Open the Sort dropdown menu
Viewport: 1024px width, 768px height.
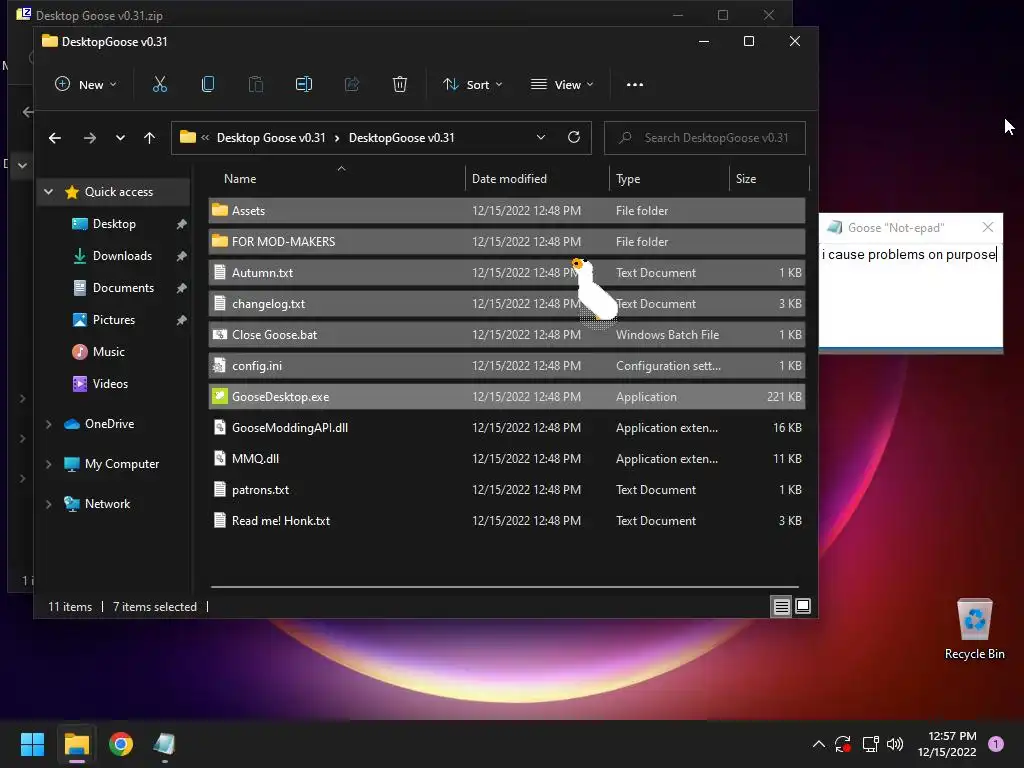[472, 84]
